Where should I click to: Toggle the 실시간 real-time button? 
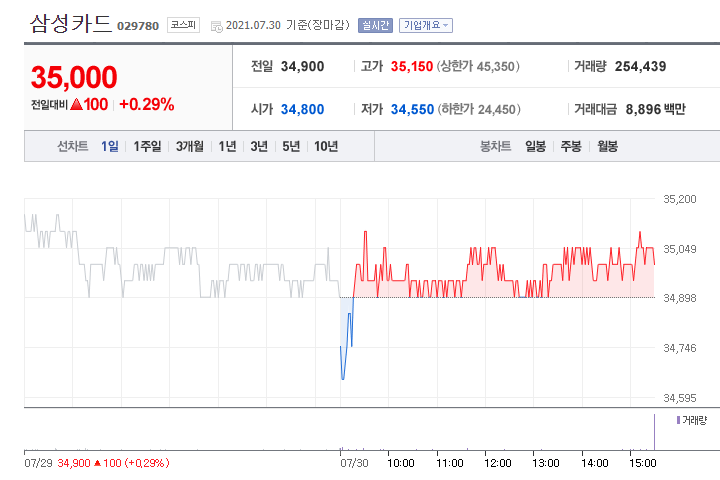375,25
